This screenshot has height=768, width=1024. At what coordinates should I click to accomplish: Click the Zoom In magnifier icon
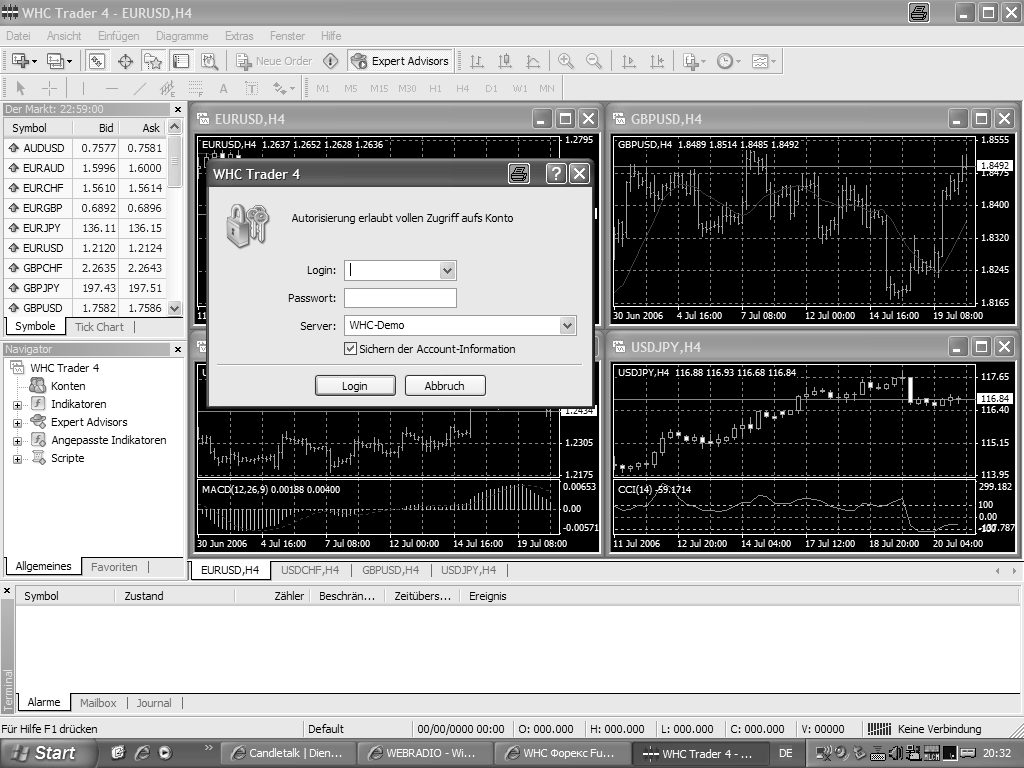point(566,61)
